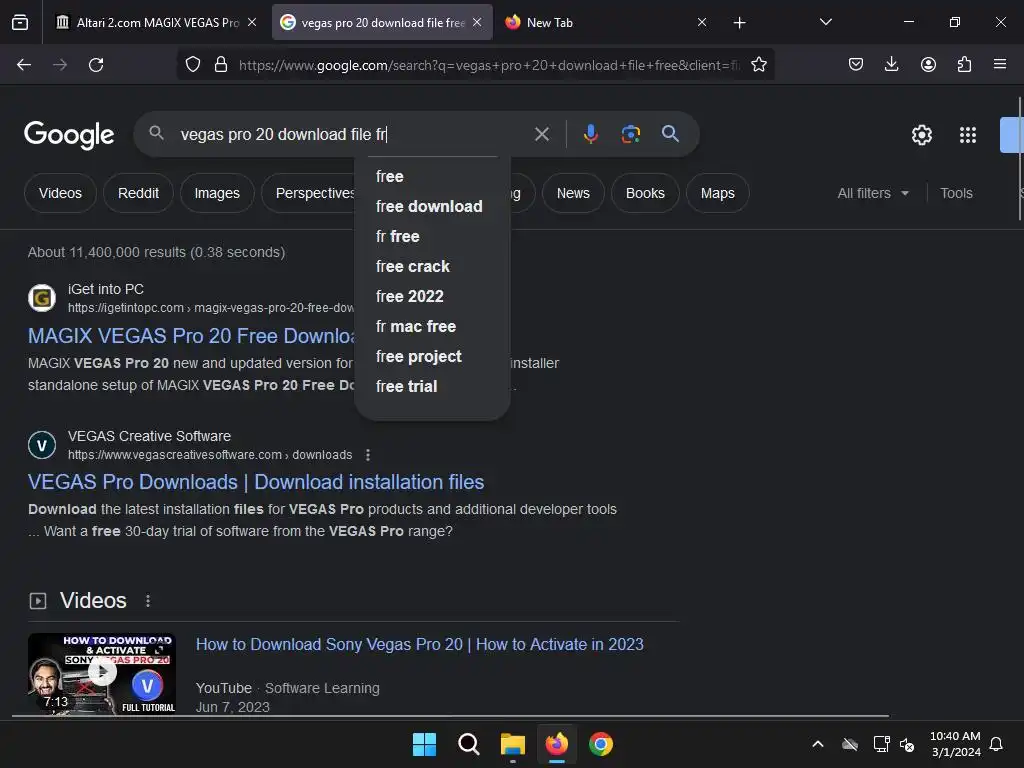Filter results by Images
1024x768 pixels.
click(217, 193)
